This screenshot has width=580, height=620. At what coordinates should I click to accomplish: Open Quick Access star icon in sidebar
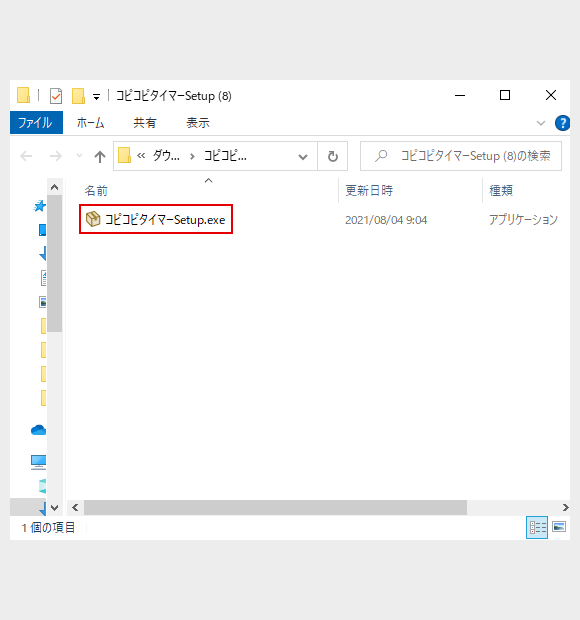(40, 206)
